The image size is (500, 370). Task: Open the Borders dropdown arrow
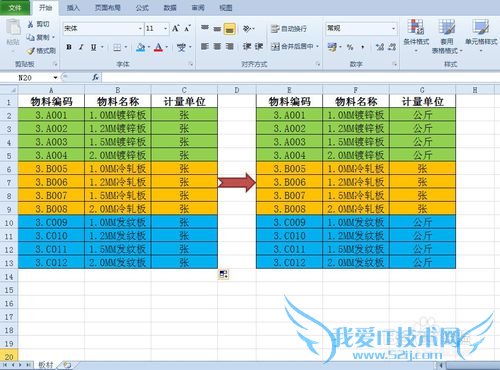tap(126, 47)
